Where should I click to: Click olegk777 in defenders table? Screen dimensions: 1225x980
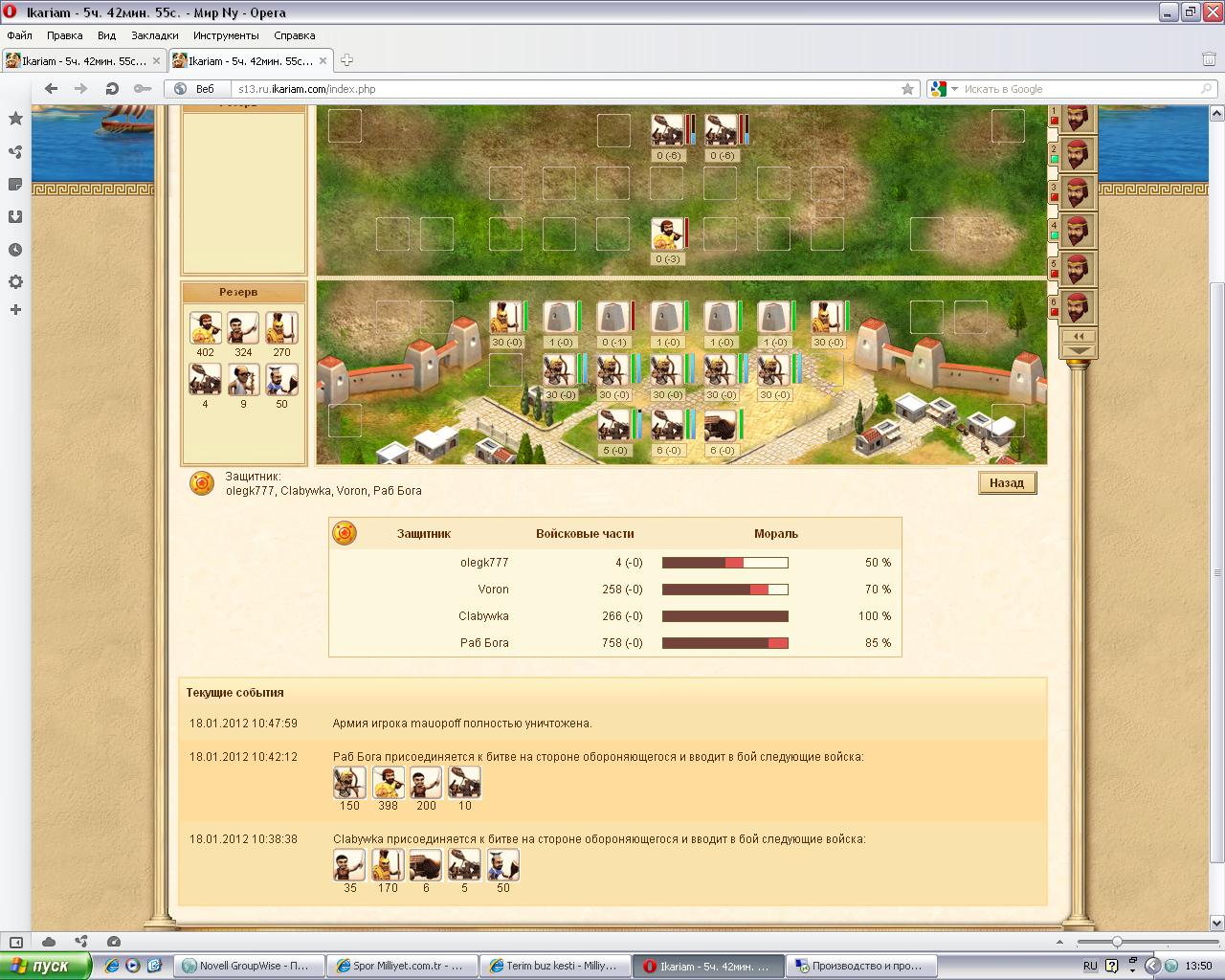(484, 563)
